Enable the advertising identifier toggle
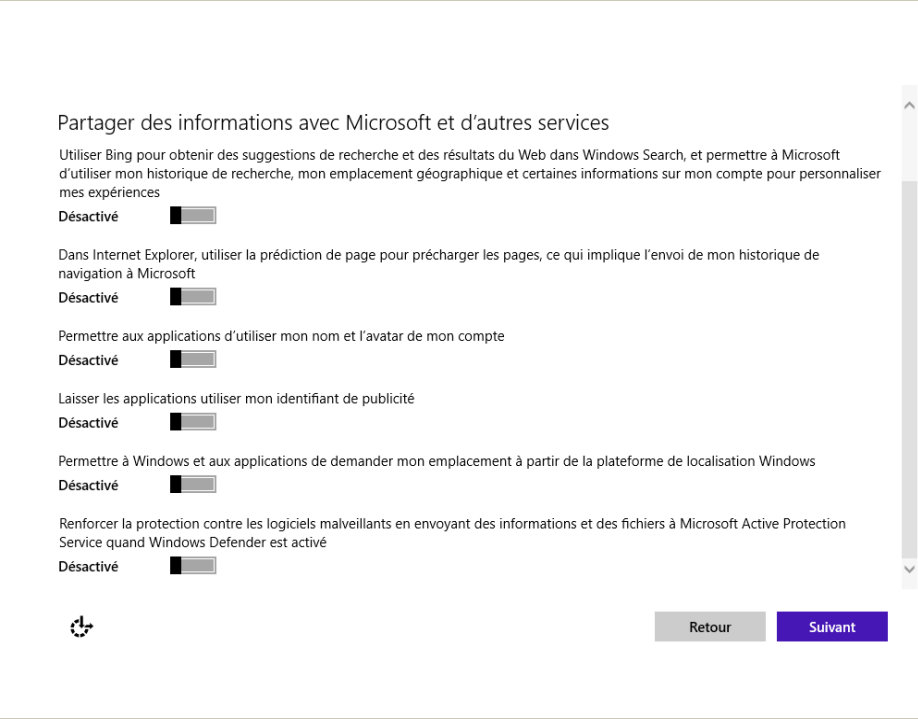 (x=193, y=423)
